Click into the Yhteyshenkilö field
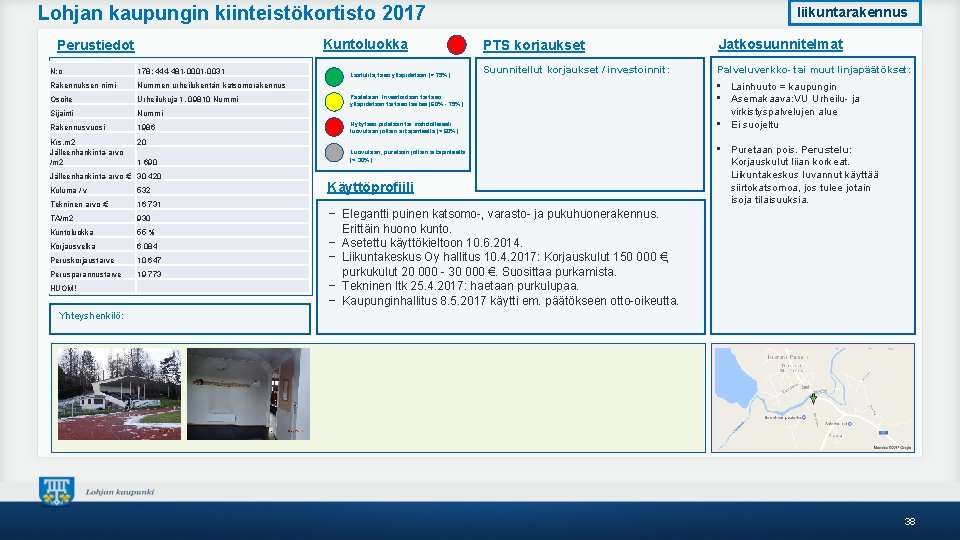This screenshot has width=960, height=540. (x=180, y=319)
